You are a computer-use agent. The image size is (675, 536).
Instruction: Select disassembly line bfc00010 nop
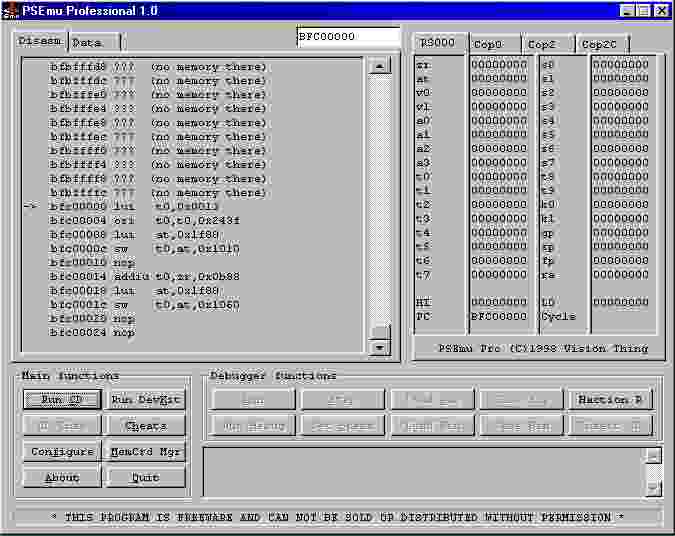[x=92, y=263]
